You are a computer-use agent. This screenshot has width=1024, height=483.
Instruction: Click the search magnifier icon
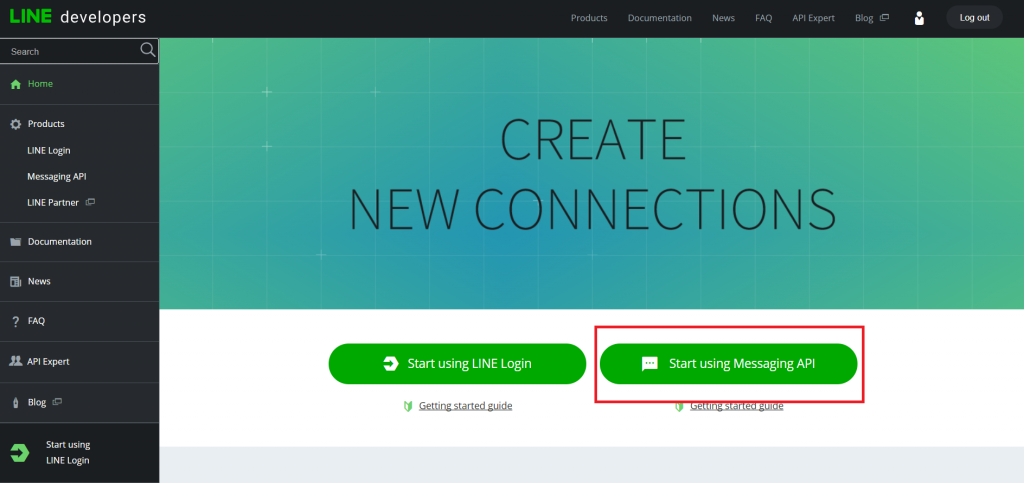148,50
